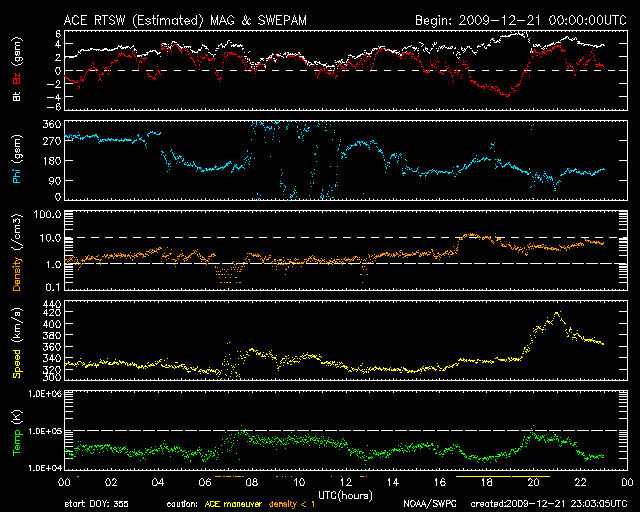Select the red 'Bz' axis label

pyautogui.click(x=17, y=79)
